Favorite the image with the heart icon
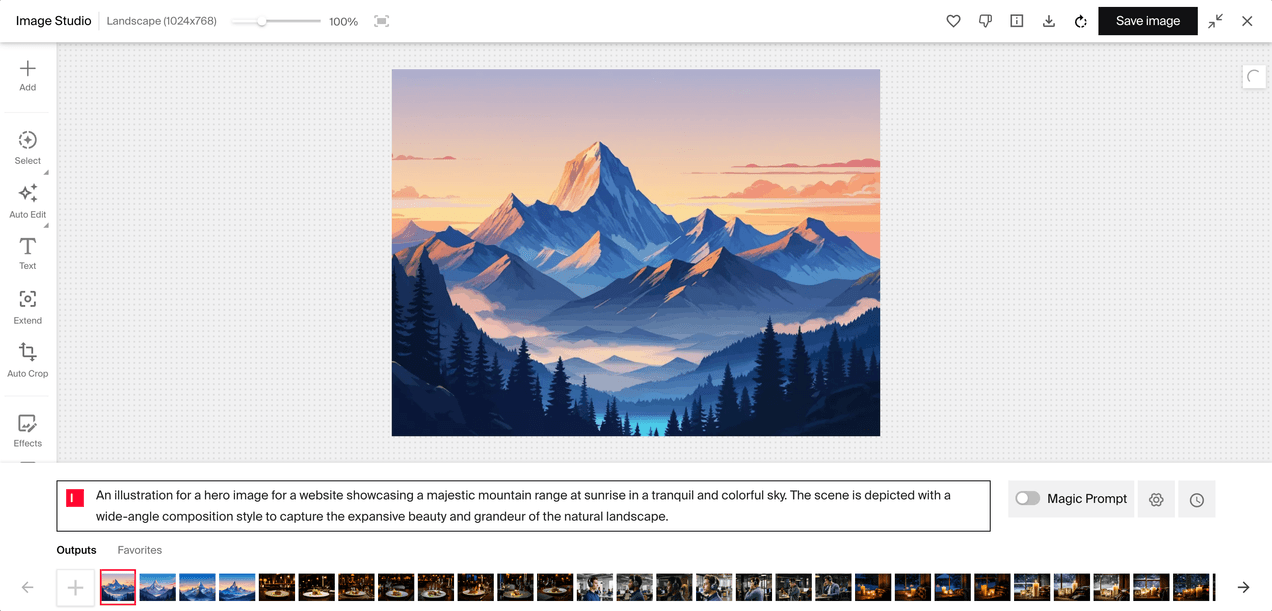 pyautogui.click(x=953, y=20)
